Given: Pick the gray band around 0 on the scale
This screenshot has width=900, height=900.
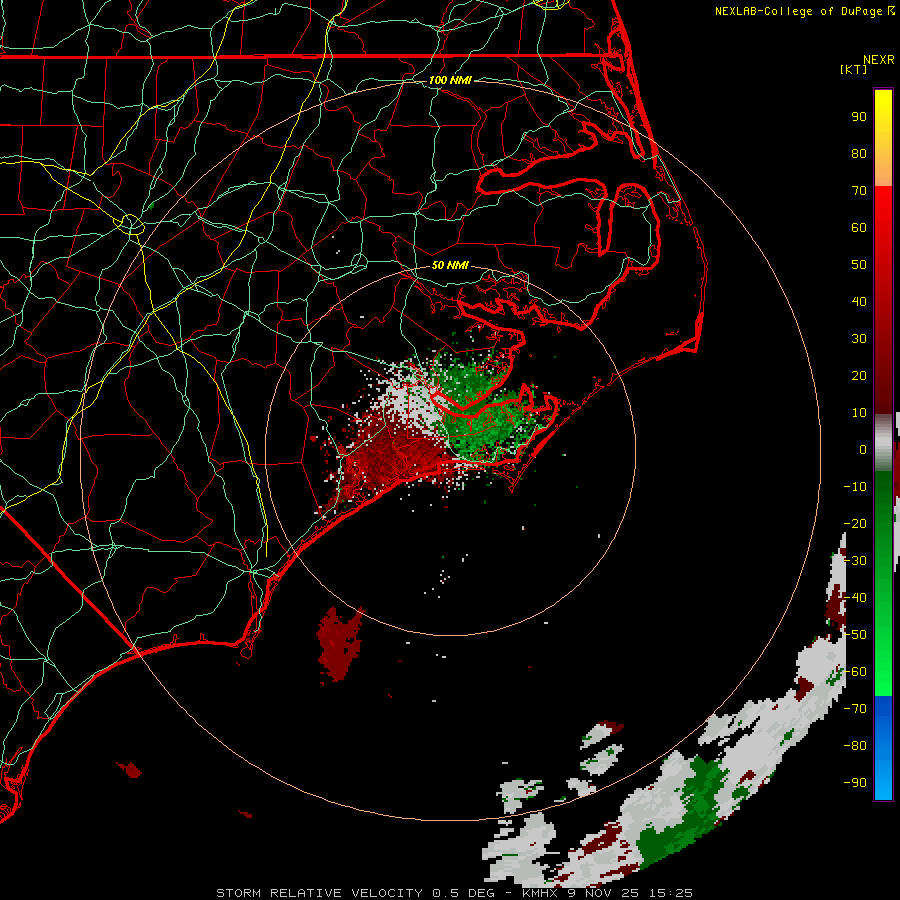Looking at the screenshot, I should (x=883, y=442).
